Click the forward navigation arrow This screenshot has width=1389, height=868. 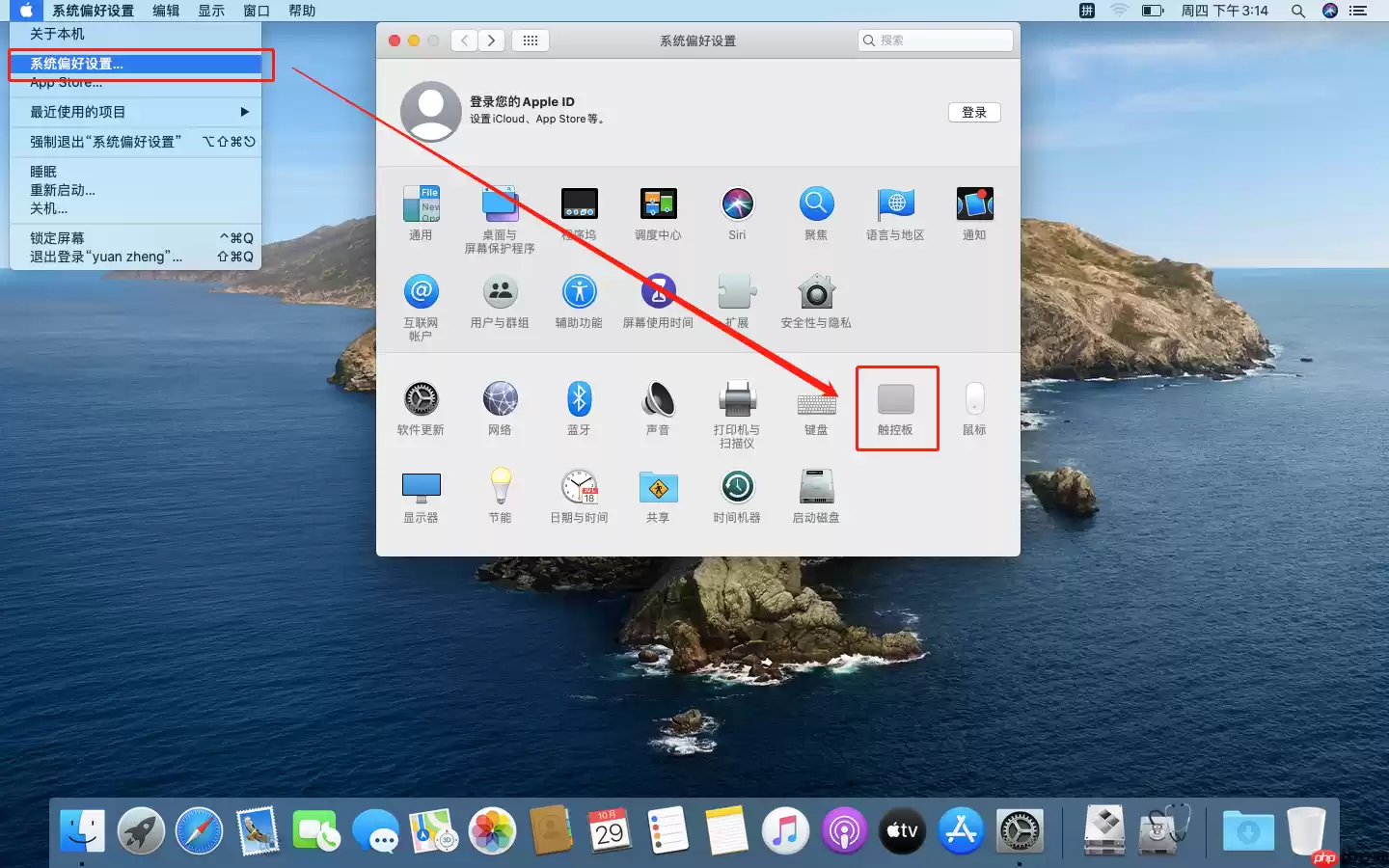[x=492, y=41]
